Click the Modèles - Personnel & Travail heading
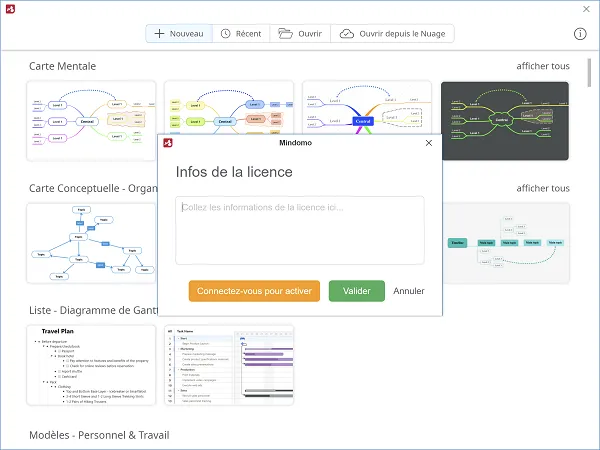This screenshot has height=450, width=600. [99, 435]
